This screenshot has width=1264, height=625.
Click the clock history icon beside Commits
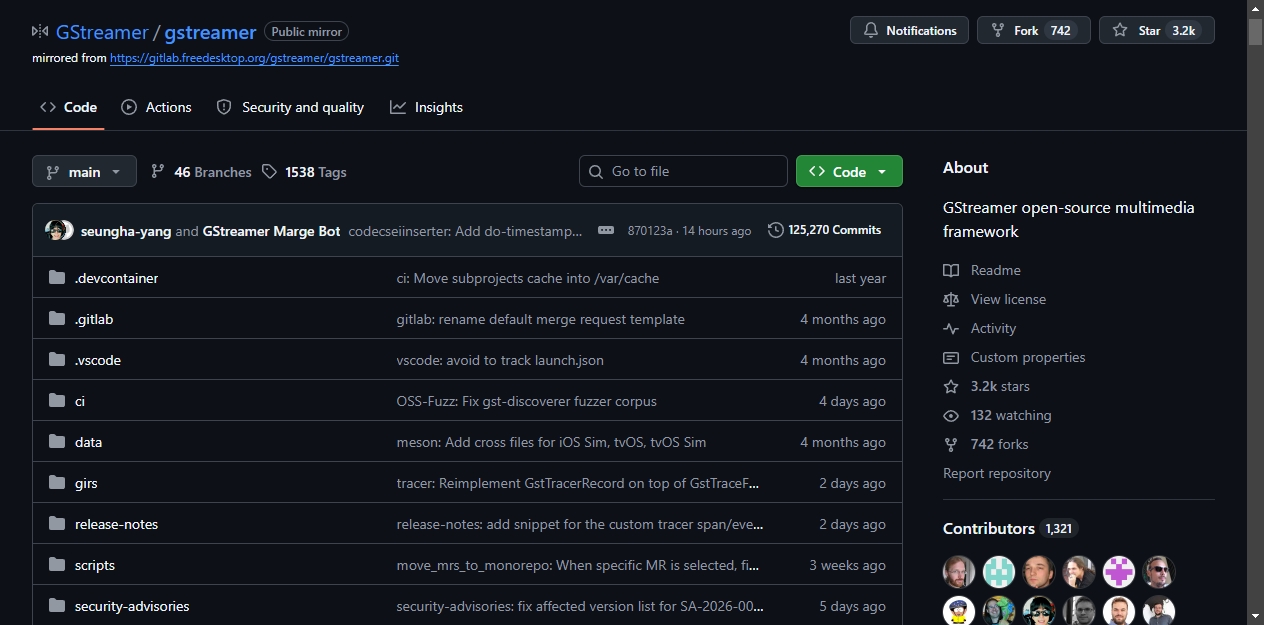tap(776, 230)
